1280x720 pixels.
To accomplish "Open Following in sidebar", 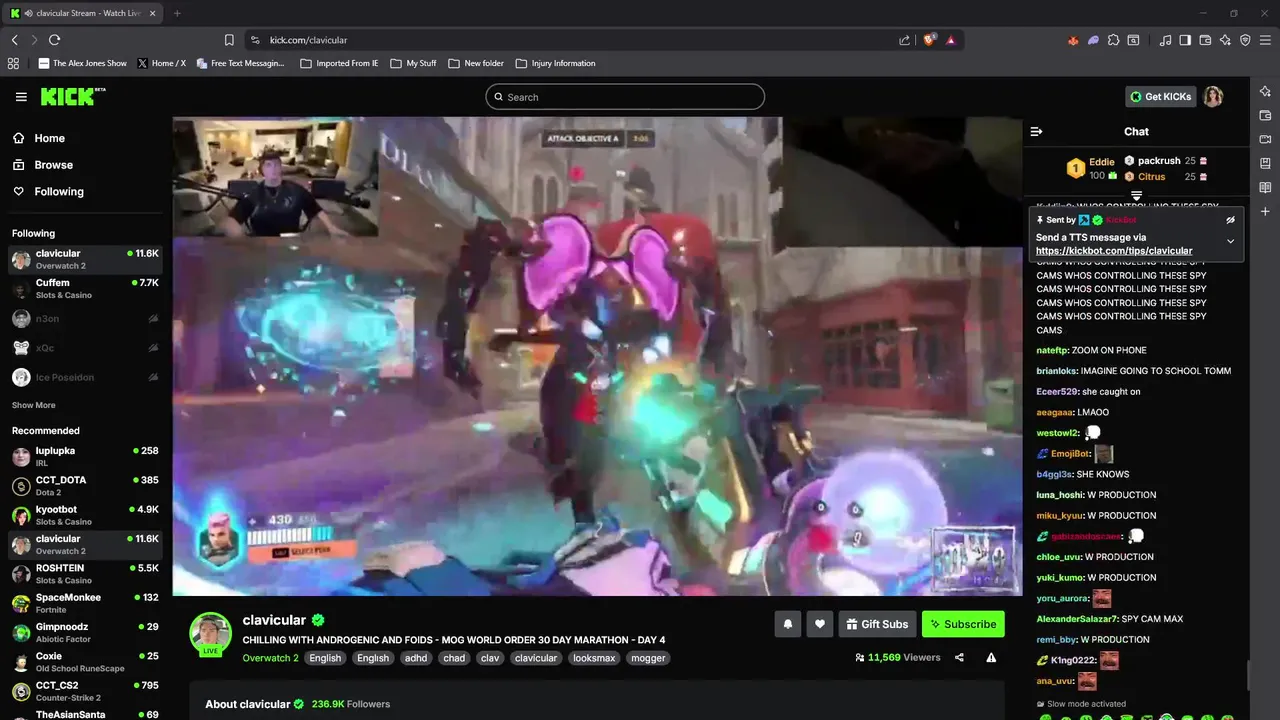I will (48, 191).
